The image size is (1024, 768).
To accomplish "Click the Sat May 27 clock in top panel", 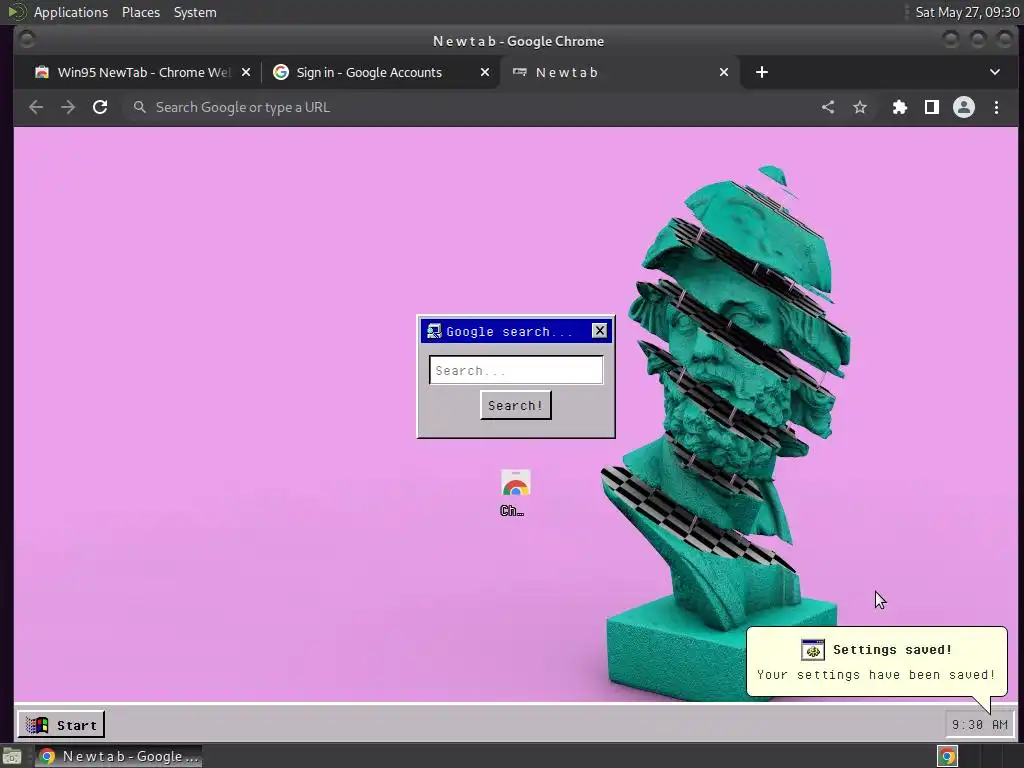I will click(967, 12).
